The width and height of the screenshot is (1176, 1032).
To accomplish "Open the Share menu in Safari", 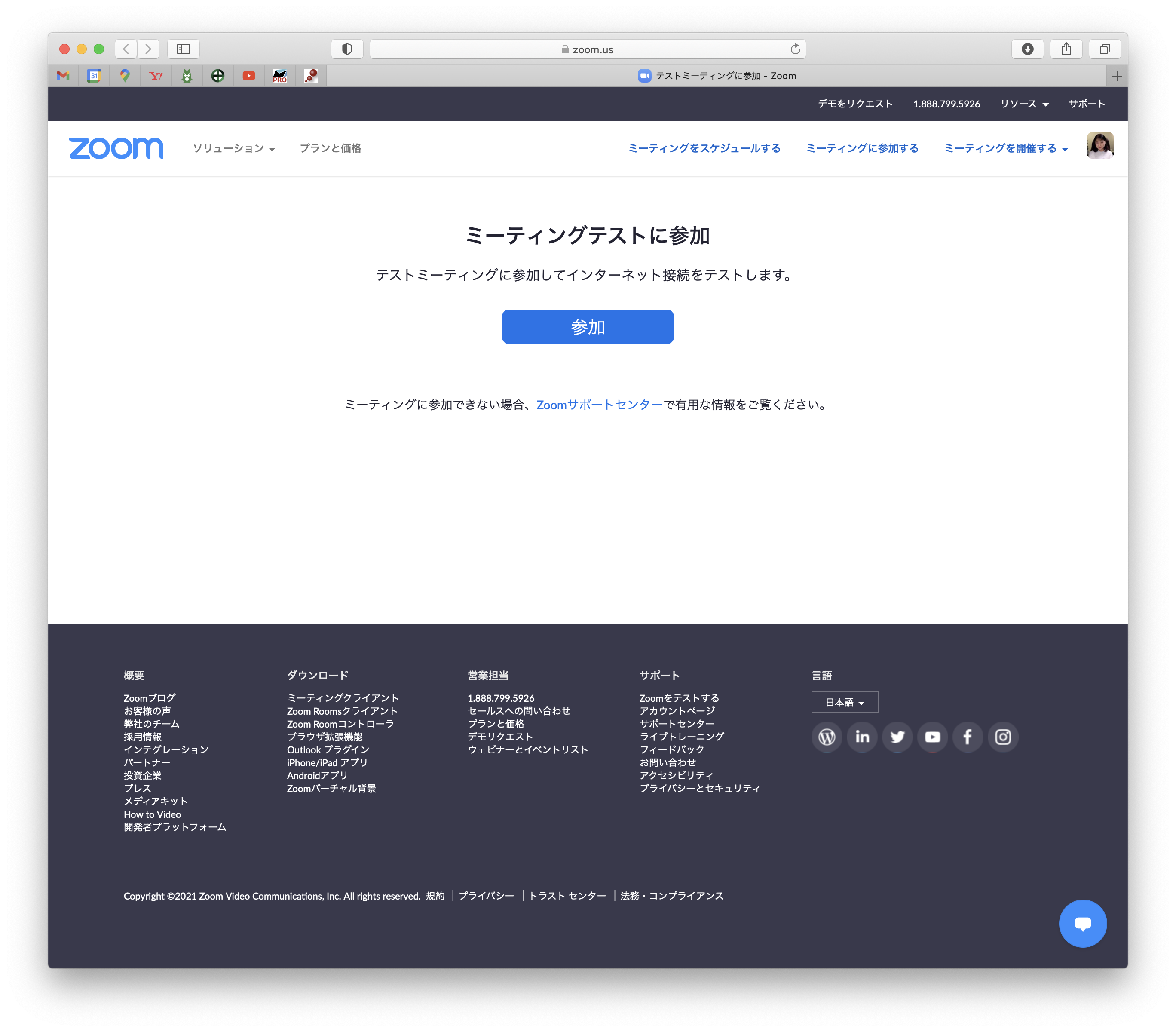I will coord(1066,49).
